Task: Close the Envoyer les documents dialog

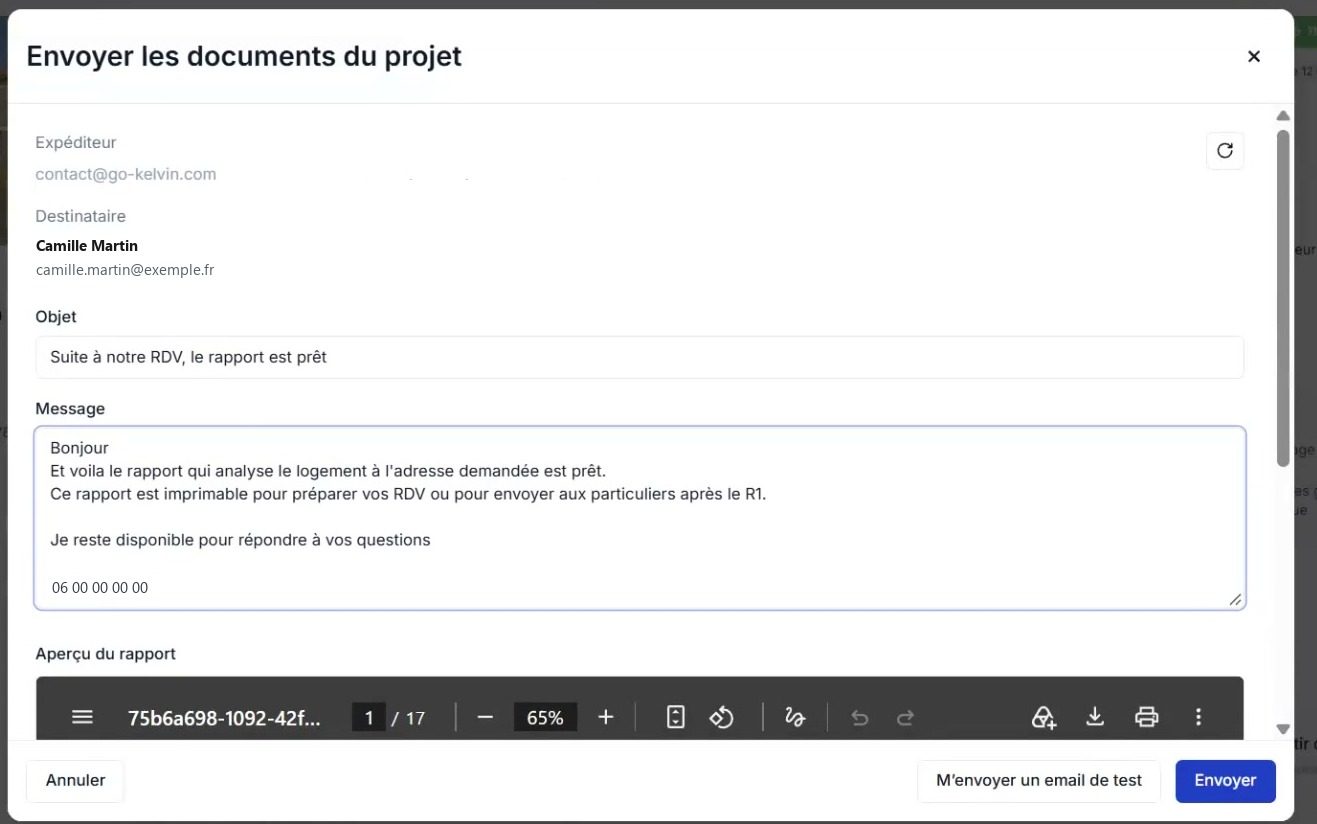Action: click(x=1254, y=57)
